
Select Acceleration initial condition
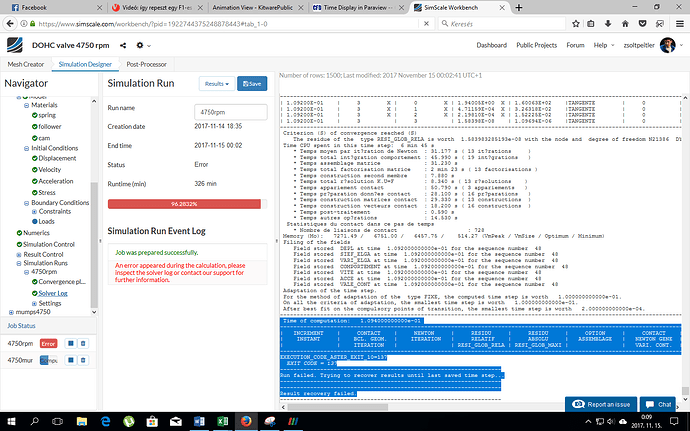pos(56,181)
